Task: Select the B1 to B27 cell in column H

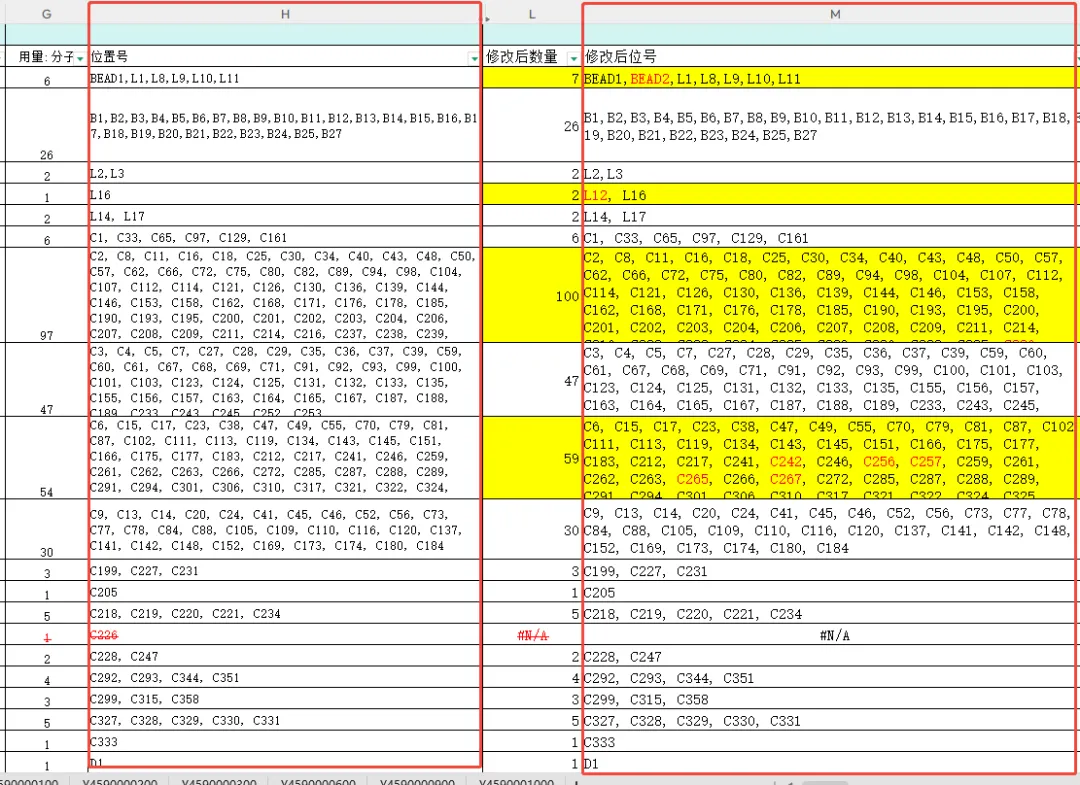Action: click(x=285, y=125)
